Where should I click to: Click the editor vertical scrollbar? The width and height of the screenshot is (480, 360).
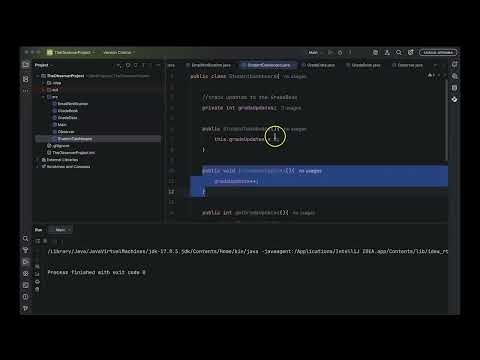(x=447, y=120)
